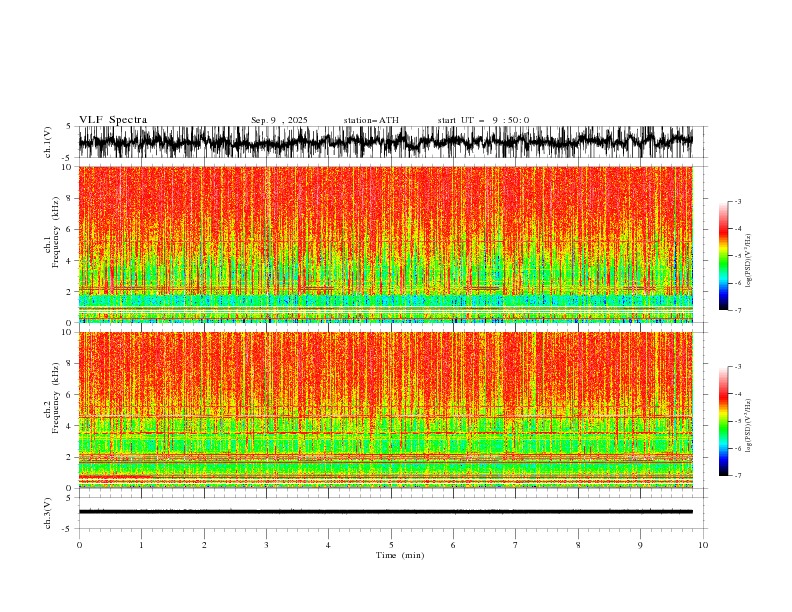Click the ch.2 frequency tick "8"
This screenshot has height=612, width=792.
[x=69, y=364]
